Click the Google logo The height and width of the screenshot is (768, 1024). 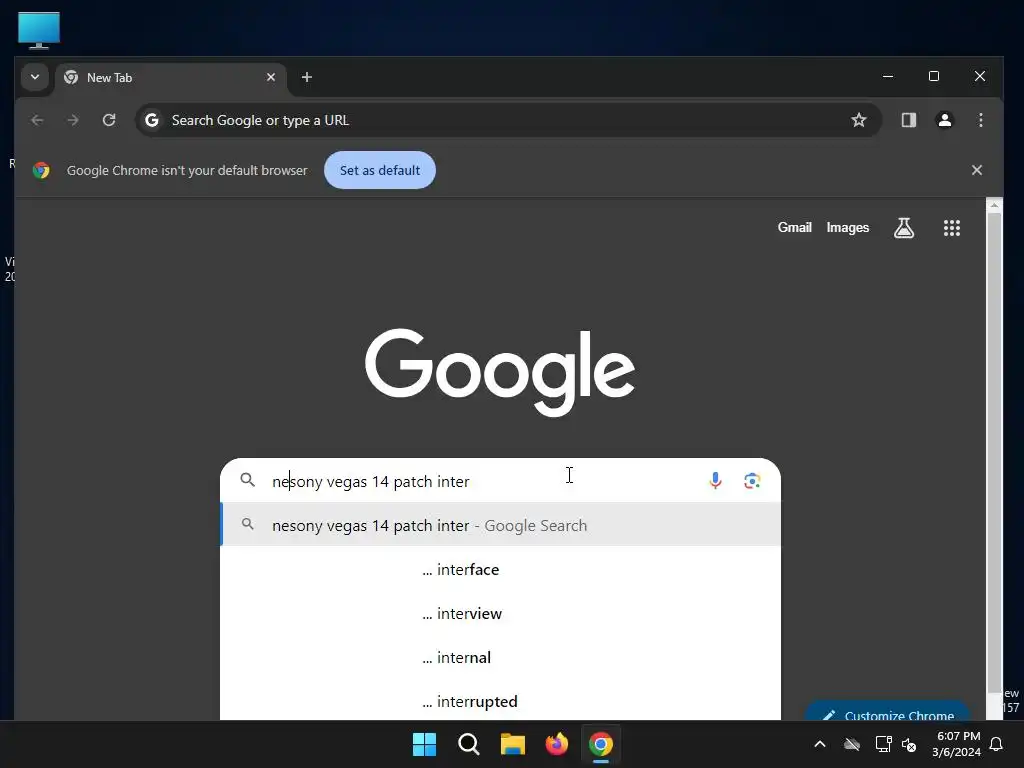pos(500,372)
